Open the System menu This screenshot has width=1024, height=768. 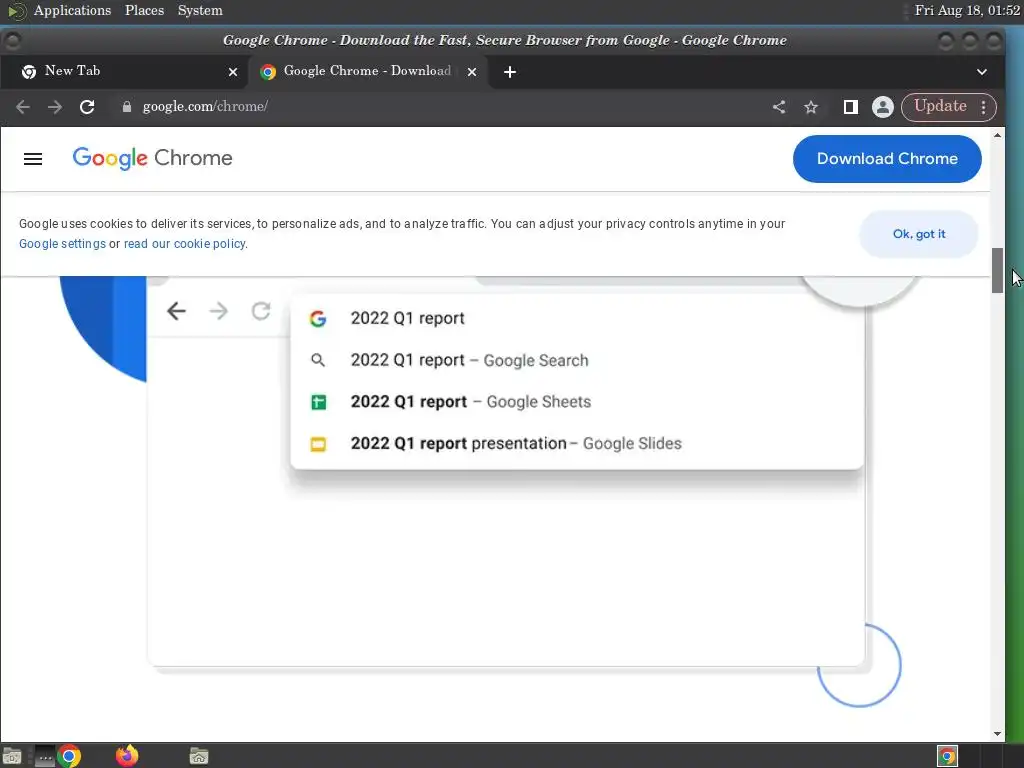[200, 10]
